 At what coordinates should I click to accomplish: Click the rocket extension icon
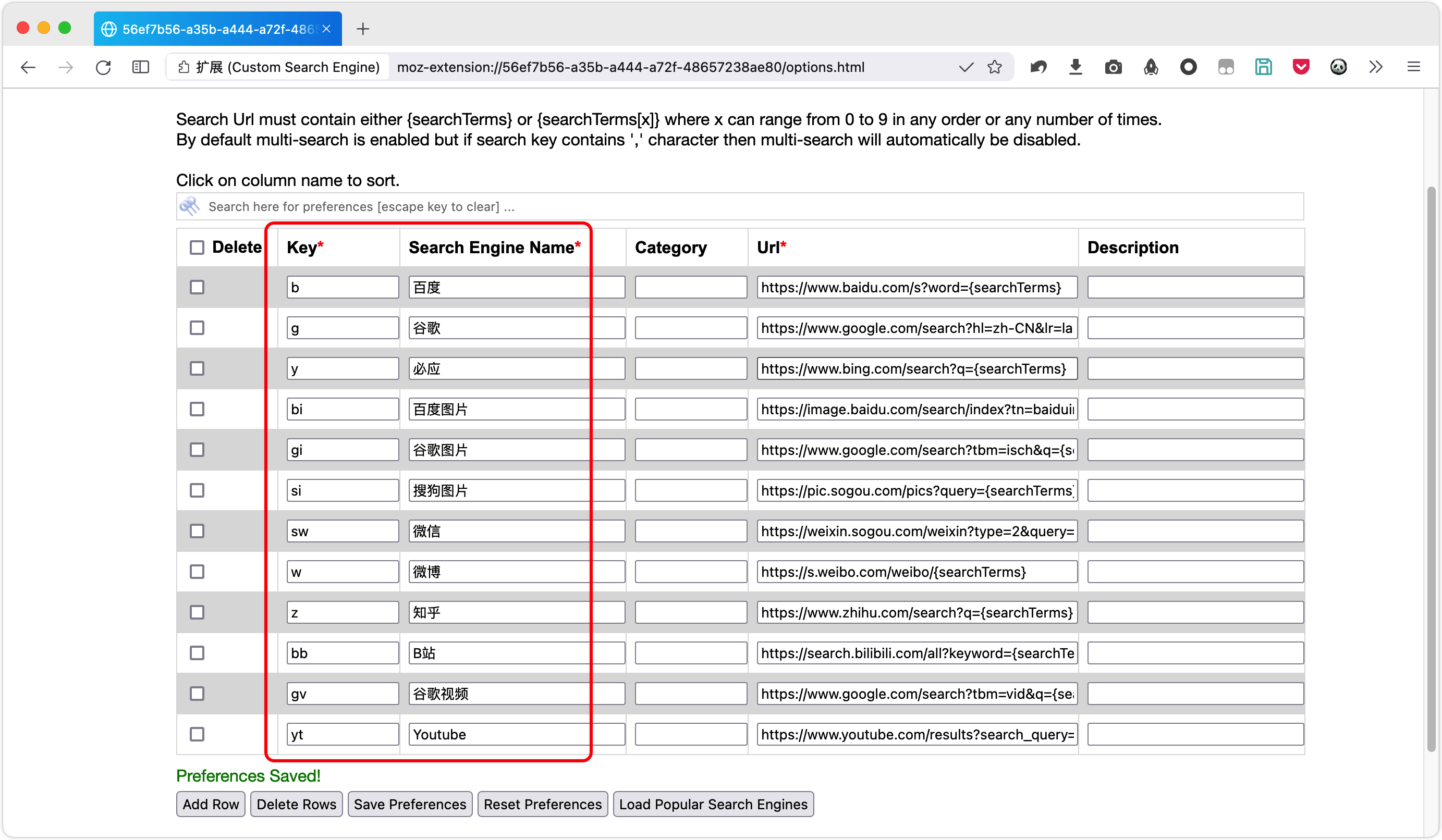coord(1151,67)
